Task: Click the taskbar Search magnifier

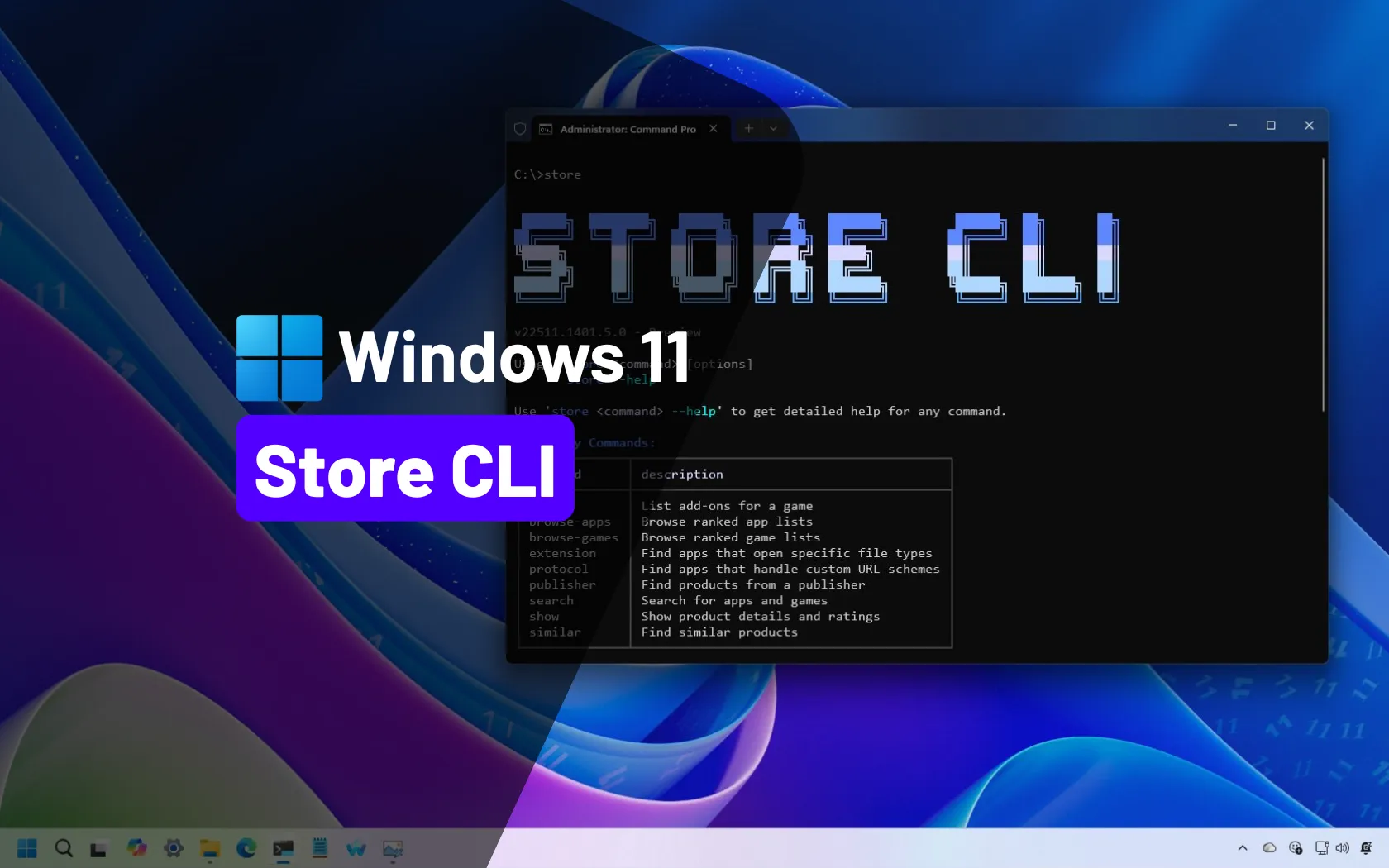Action: (x=64, y=848)
